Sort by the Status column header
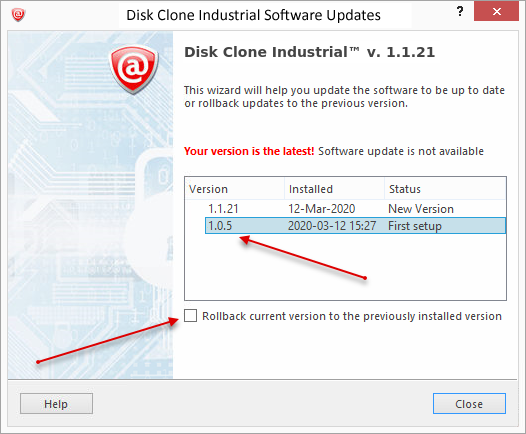526x434 pixels. point(445,189)
